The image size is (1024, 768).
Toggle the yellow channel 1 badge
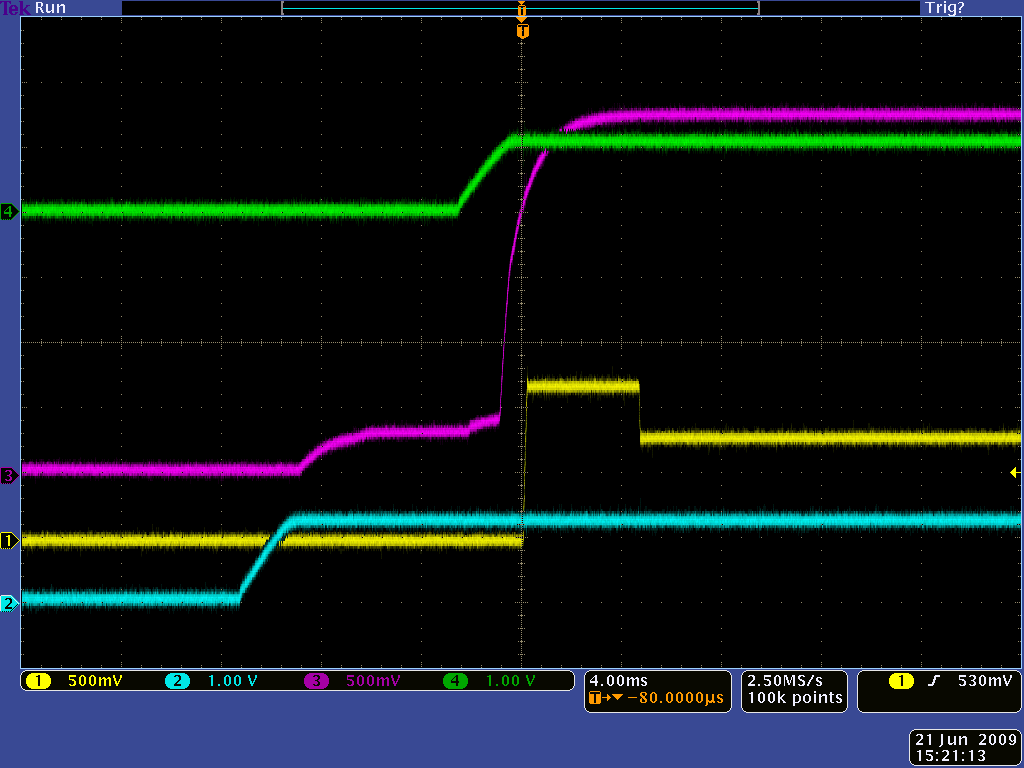38,682
